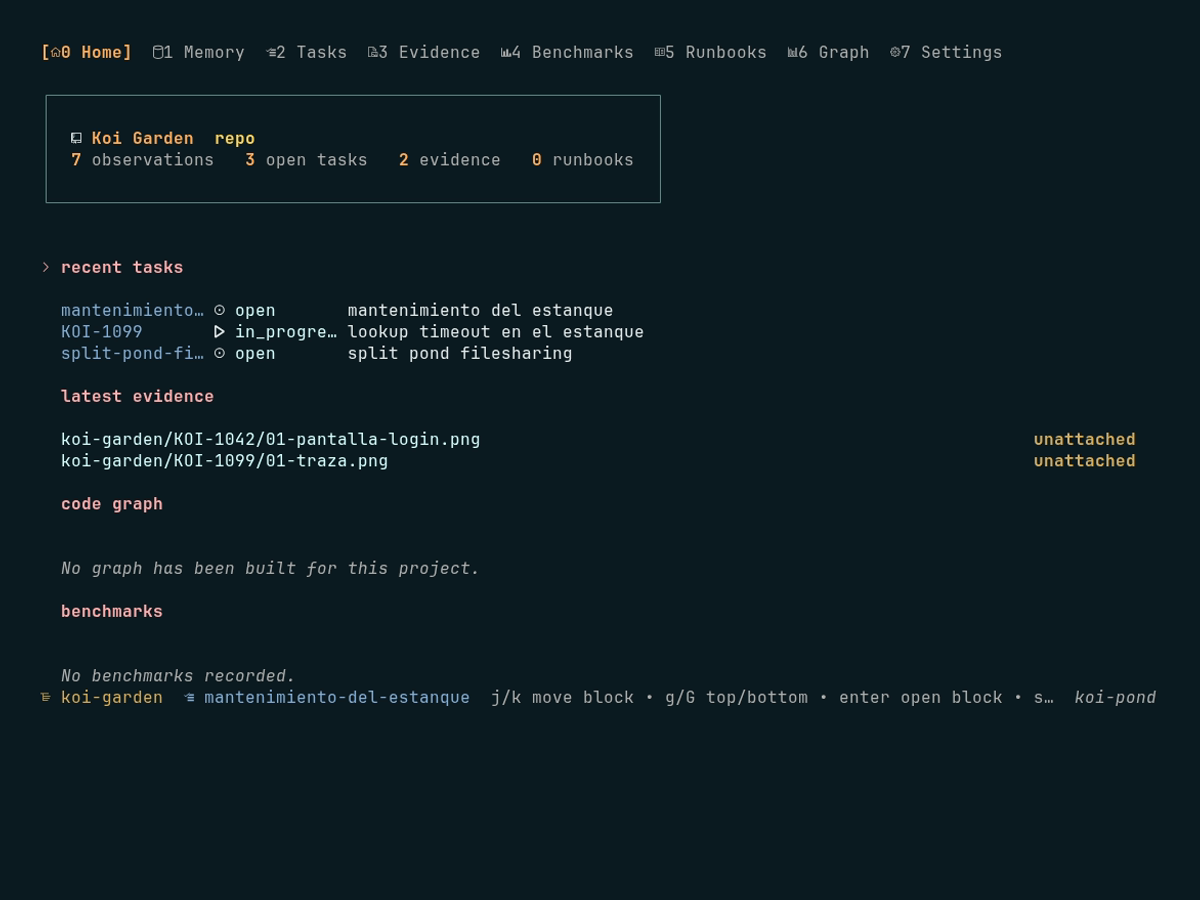Image resolution: width=1200 pixels, height=900 pixels.
Task: Click 'No benchmarks recorded.' message
Action: [178, 676]
